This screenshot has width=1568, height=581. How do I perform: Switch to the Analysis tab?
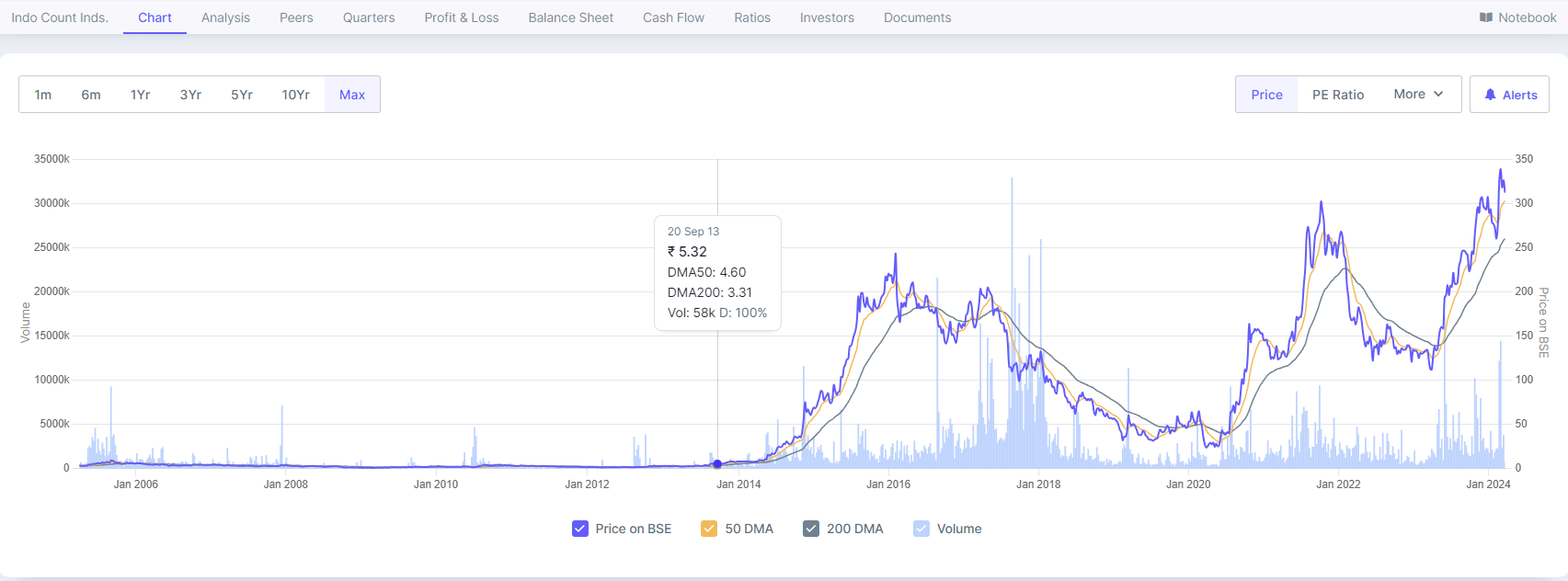(225, 17)
